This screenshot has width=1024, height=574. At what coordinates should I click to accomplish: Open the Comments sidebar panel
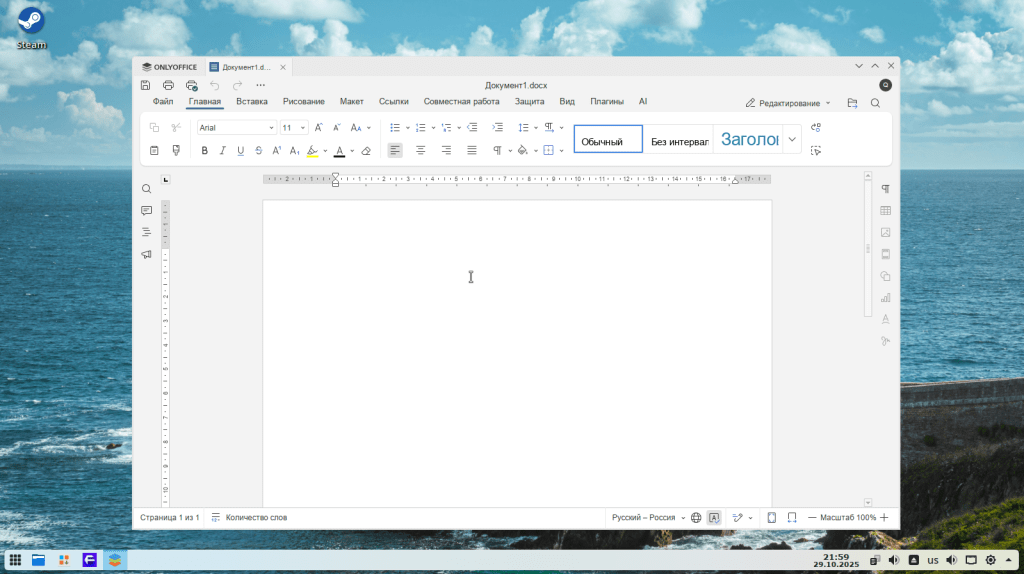click(147, 211)
